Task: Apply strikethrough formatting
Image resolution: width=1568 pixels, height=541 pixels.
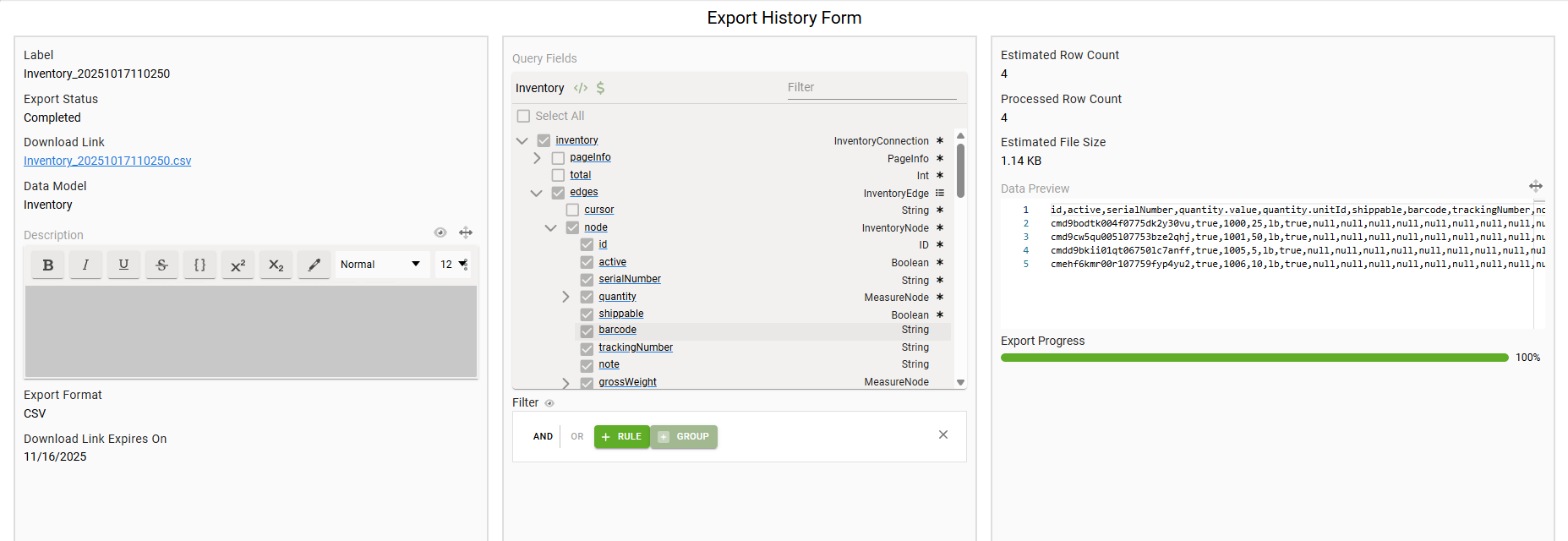Action: [x=161, y=265]
